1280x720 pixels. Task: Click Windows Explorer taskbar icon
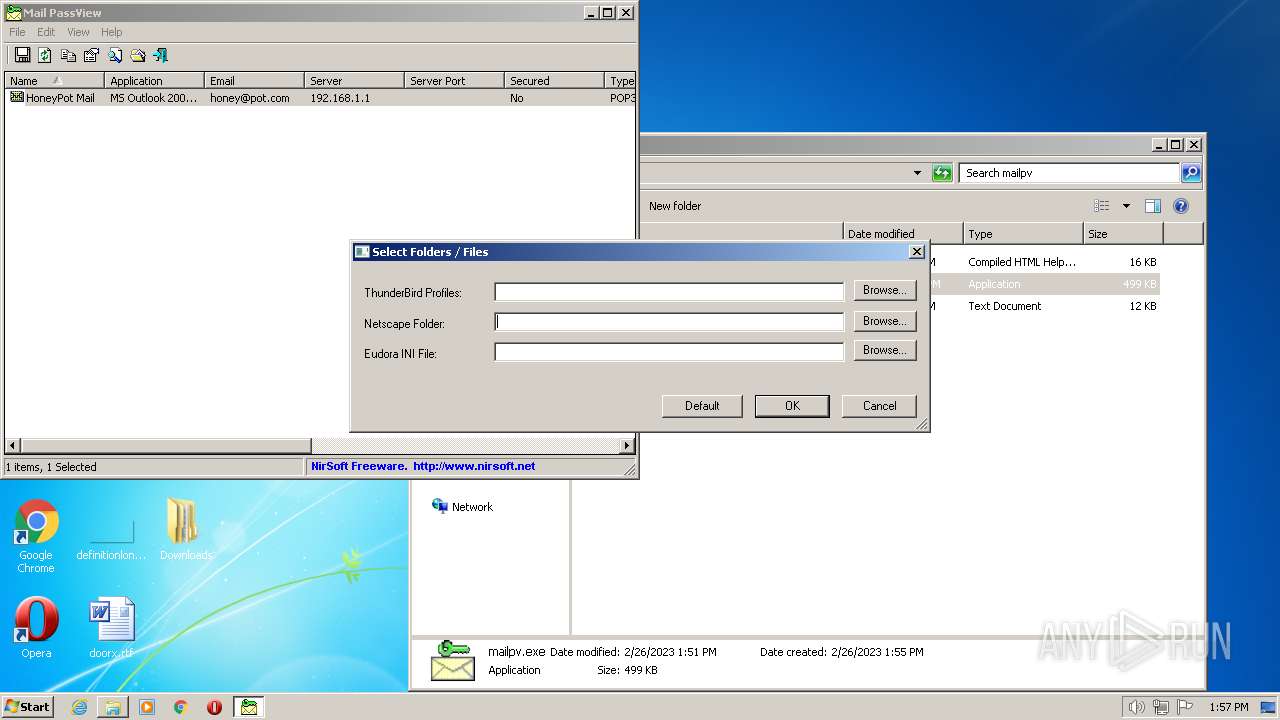coord(113,707)
